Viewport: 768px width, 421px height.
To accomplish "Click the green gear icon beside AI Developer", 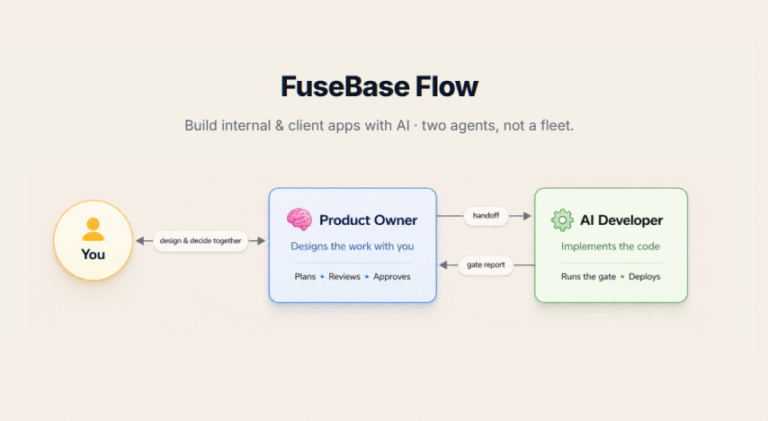I will pyautogui.click(x=562, y=220).
